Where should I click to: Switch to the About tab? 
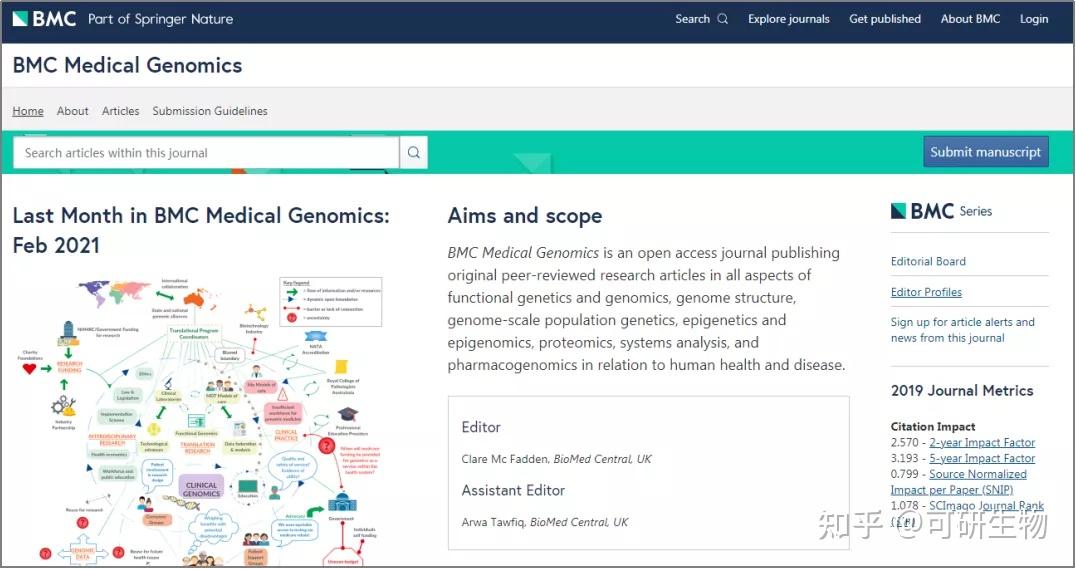[72, 111]
